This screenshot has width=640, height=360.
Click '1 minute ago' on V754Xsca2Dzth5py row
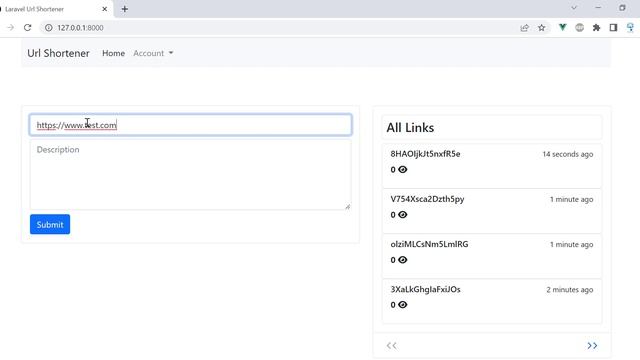click(x=571, y=200)
